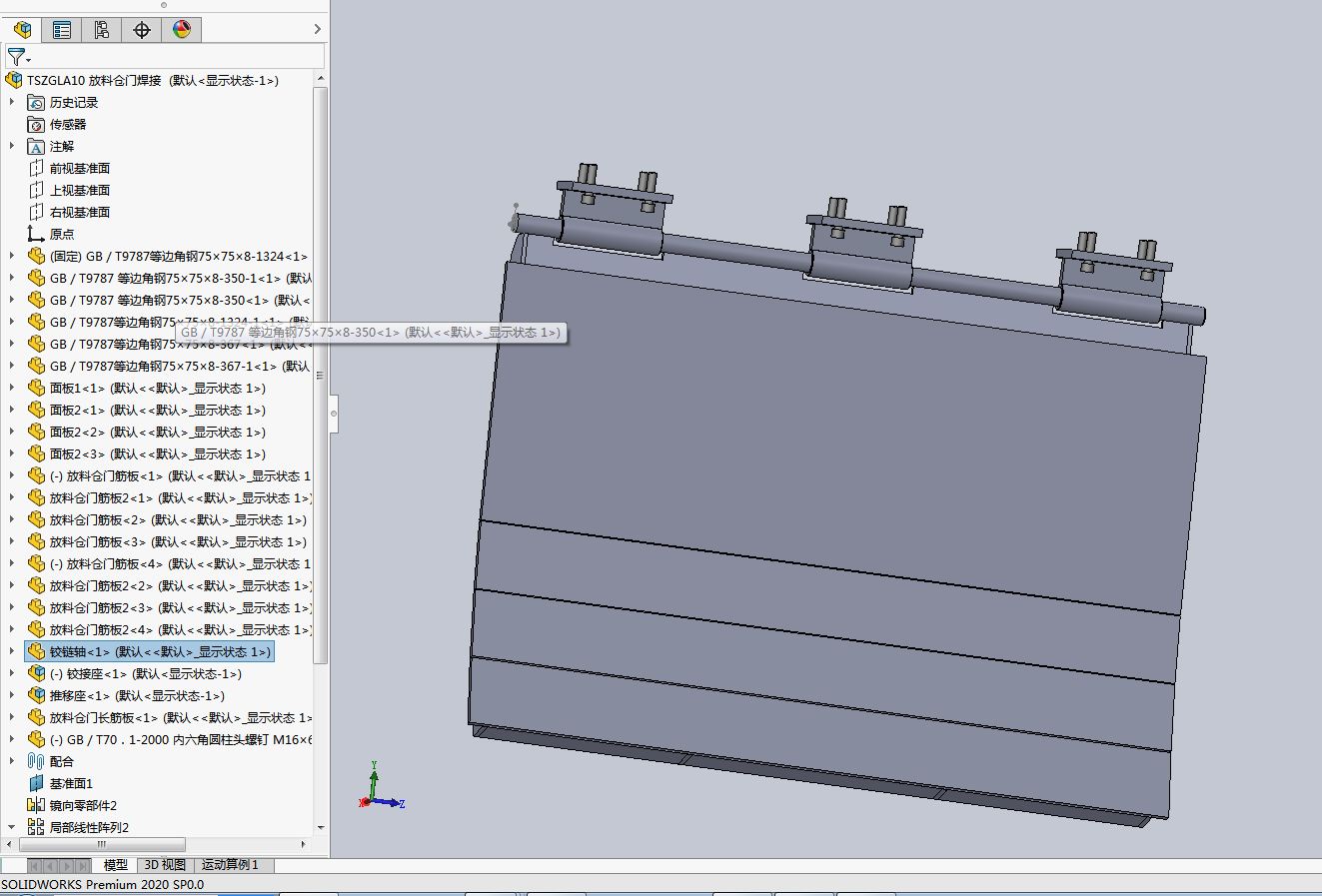Open the DisplayManager color wheel tab

(x=182, y=30)
